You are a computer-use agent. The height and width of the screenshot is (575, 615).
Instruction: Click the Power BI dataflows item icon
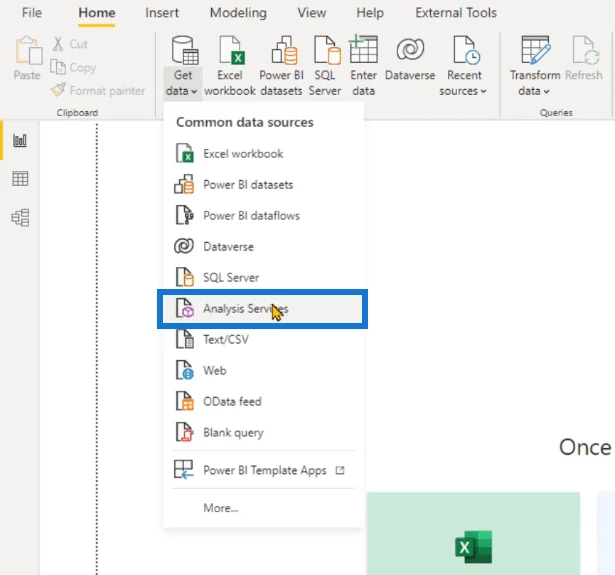(184, 215)
